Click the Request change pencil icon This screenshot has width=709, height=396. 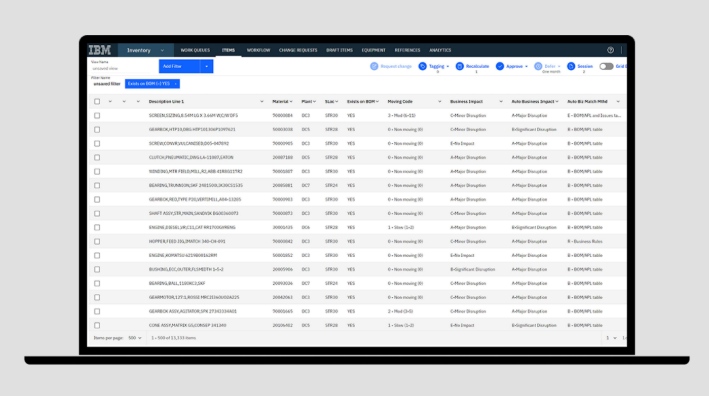point(374,66)
